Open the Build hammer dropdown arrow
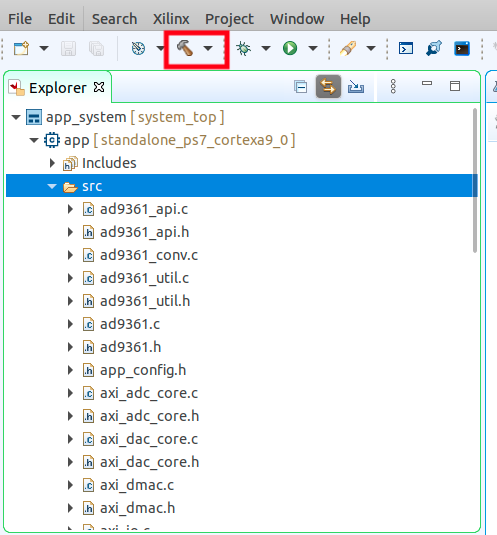This screenshot has height=535, width=497. (x=208, y=48)
